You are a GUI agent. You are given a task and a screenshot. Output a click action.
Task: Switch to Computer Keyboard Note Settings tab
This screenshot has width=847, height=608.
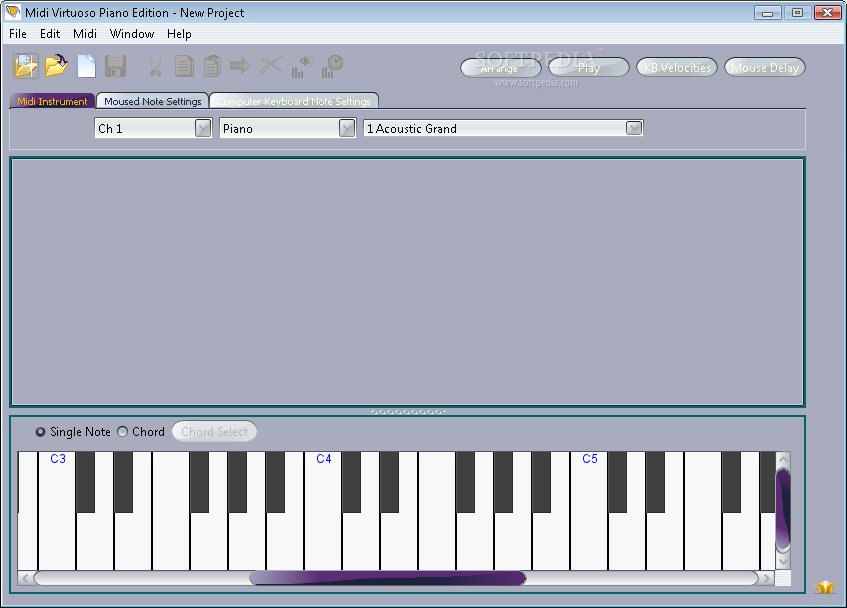tap(294, 101)
